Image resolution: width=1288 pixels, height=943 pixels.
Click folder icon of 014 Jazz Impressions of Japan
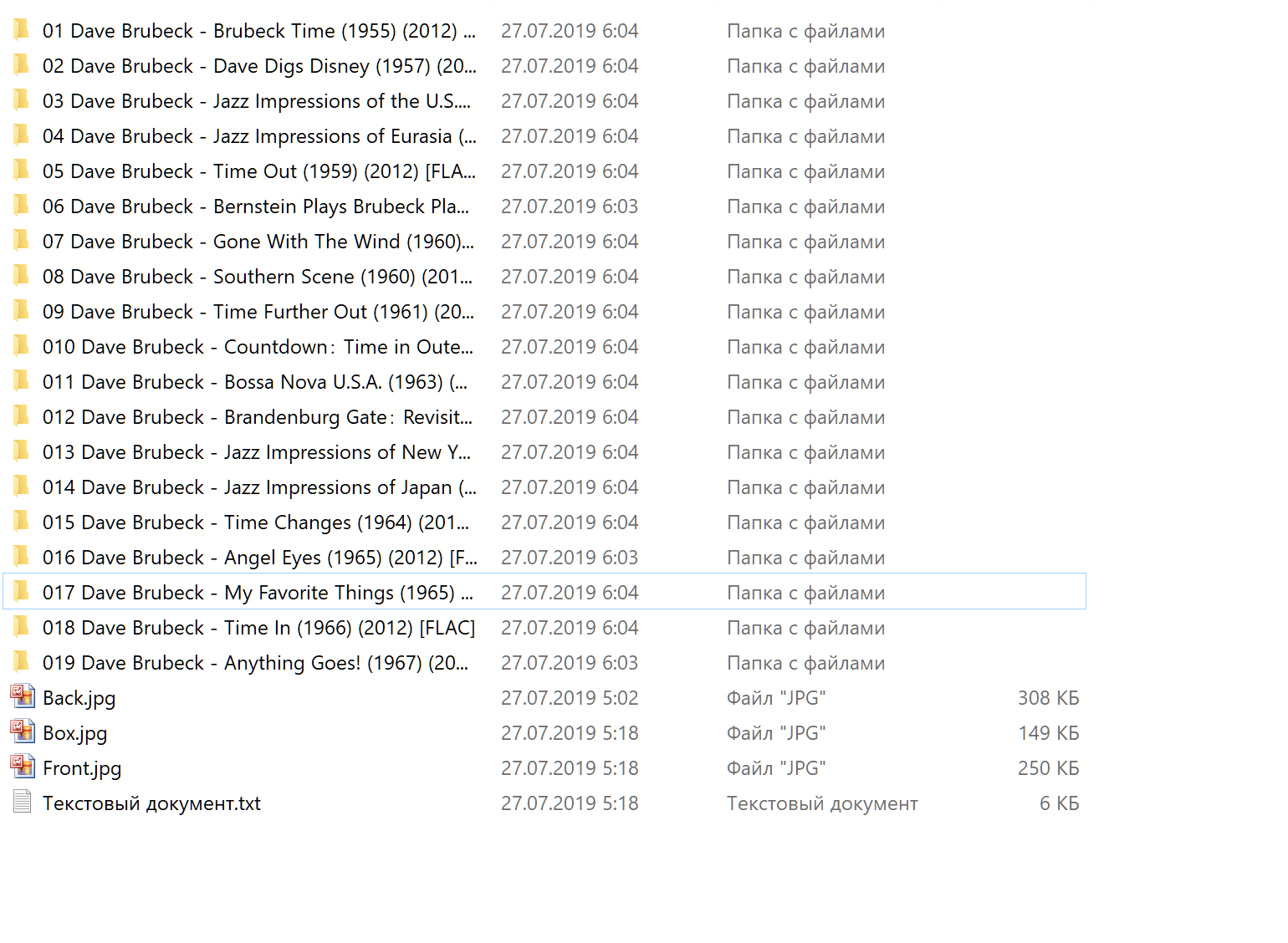[x=21, y=487]
